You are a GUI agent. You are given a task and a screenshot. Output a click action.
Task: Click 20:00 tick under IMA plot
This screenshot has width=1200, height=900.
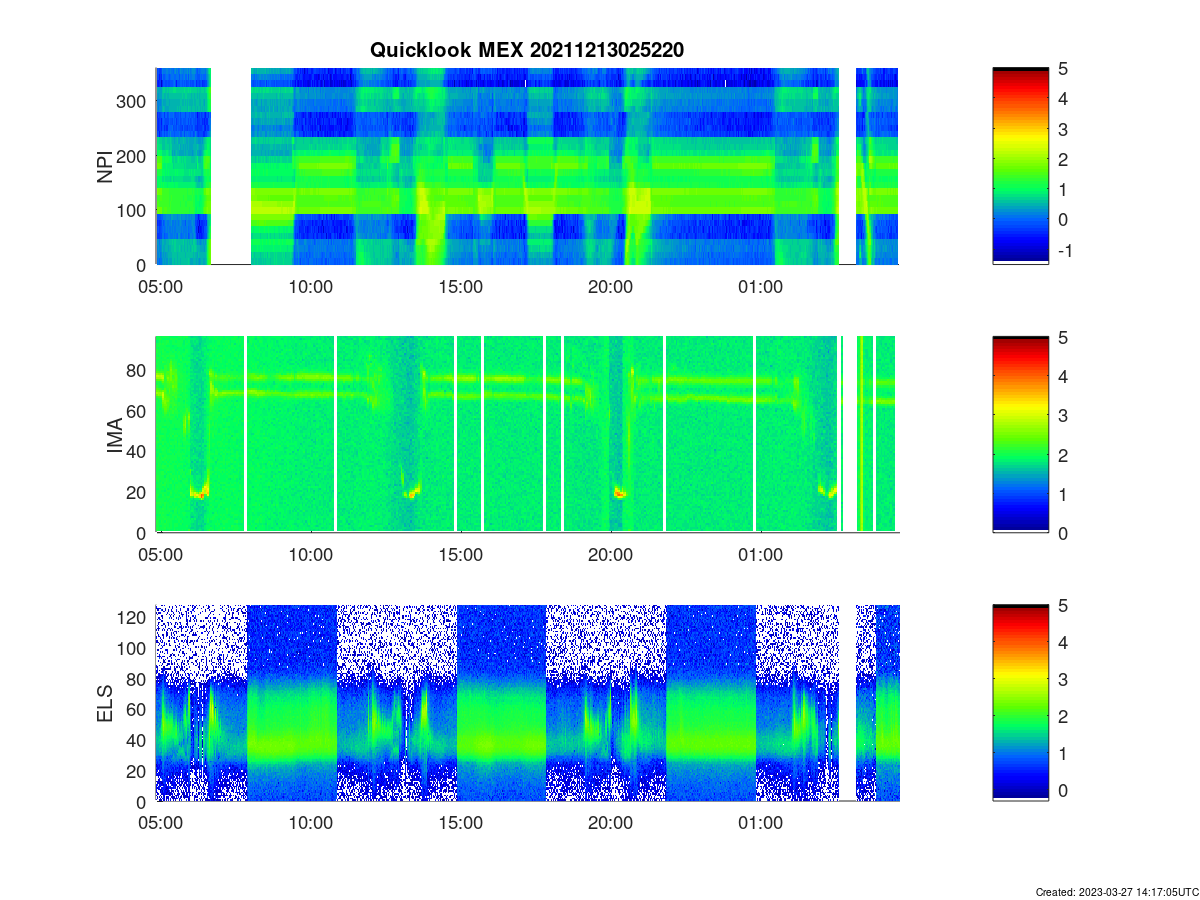[x=610, y=555]
